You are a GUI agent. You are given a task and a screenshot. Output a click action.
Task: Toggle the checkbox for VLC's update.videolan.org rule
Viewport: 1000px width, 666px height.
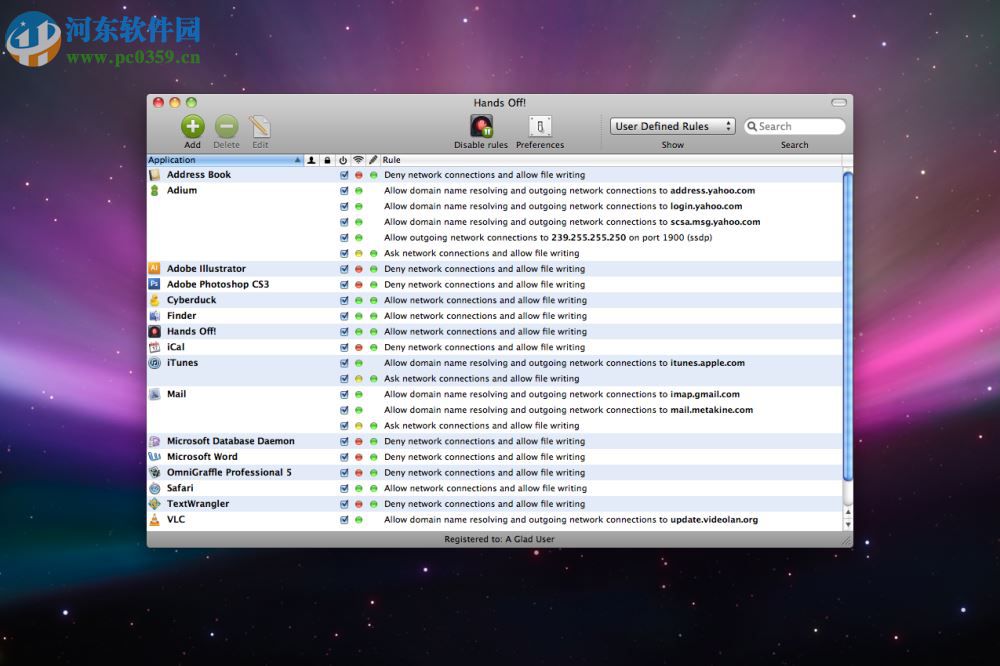click(343, 519)
